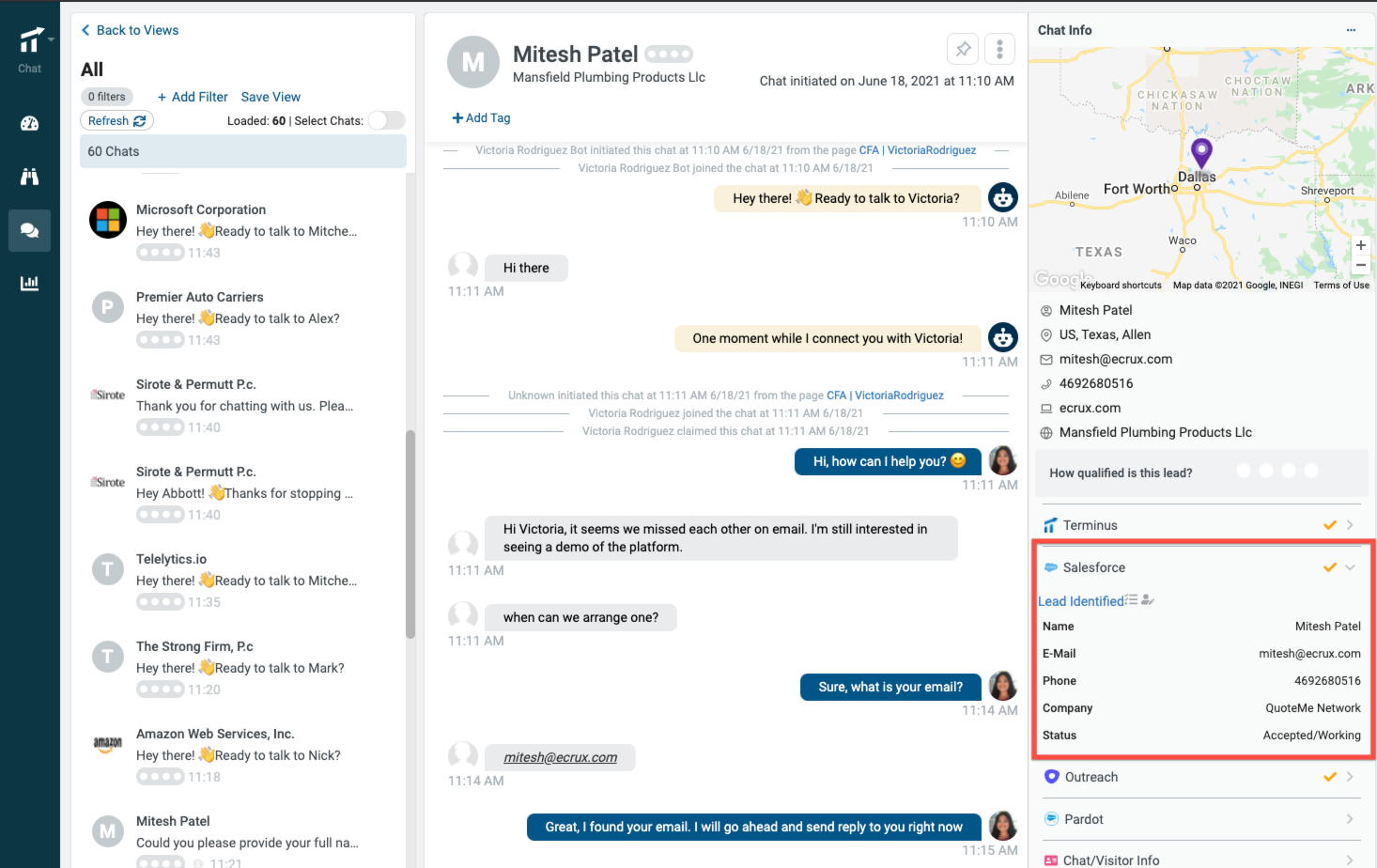1377x868 pixels.
Task: Click rating dots under Premier Auto Carriers chat
Action: pos(160,340)
